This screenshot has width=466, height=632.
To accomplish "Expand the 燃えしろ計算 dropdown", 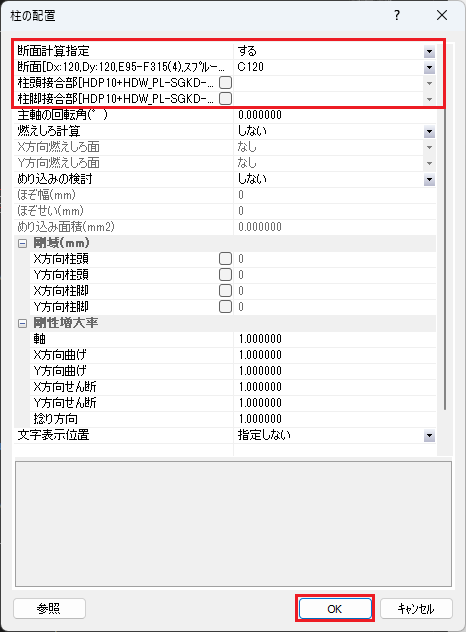I will tap(429, 131).
